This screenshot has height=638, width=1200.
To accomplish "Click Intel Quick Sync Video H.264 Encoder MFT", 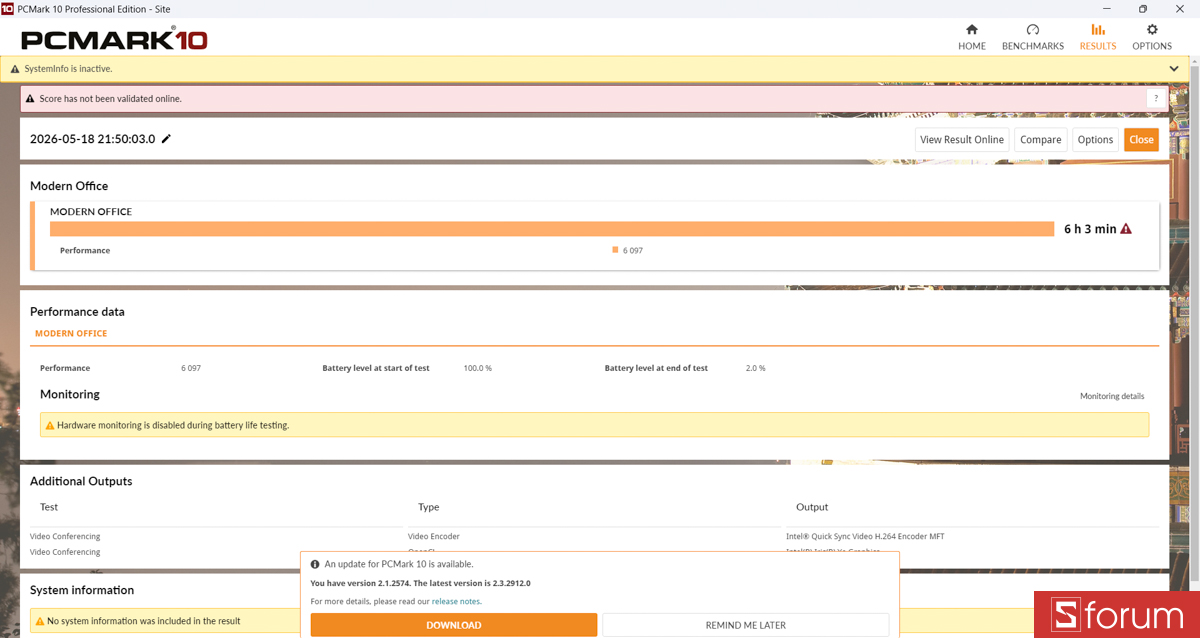I will pyautogui.click(x=865, y=537).
